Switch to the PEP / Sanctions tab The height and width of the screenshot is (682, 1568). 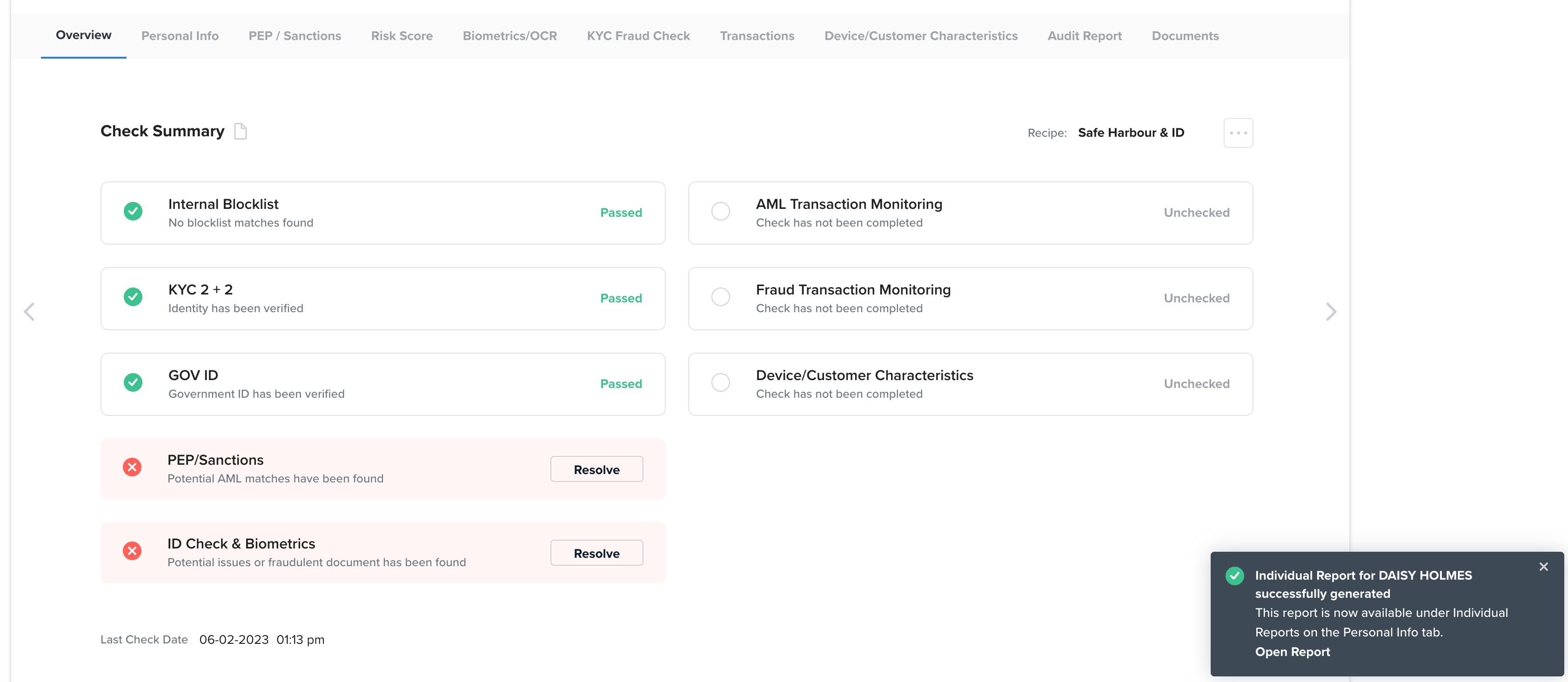coord(295,36)
